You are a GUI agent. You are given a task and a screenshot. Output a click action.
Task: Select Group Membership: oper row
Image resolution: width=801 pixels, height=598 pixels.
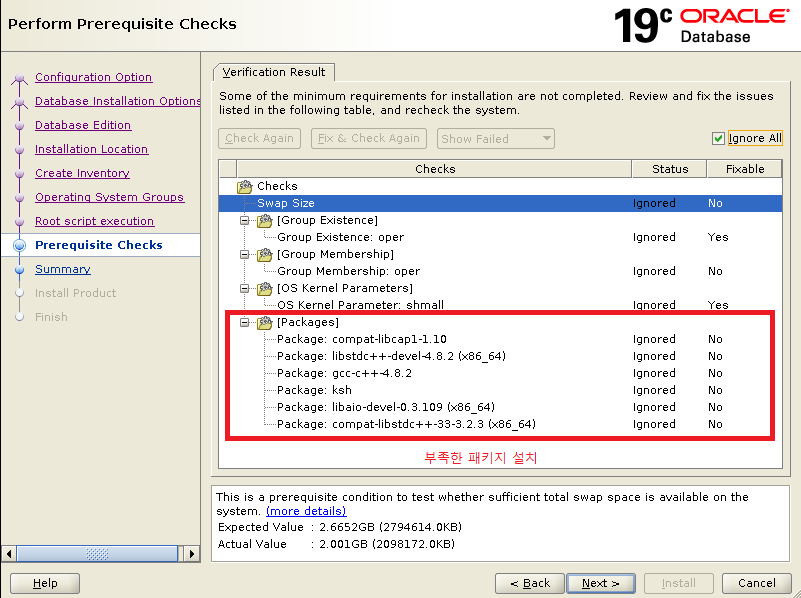(501, 271)
